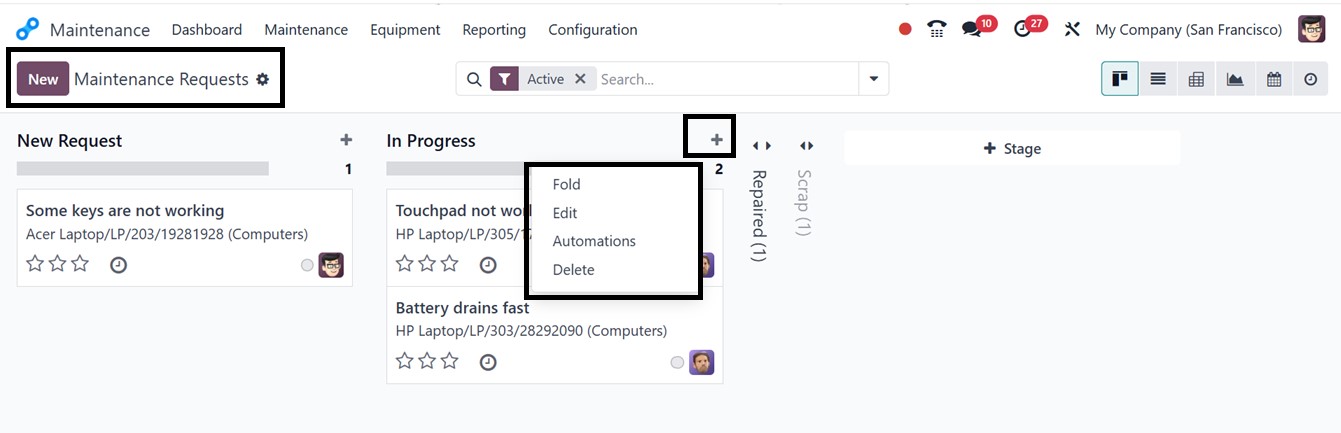Open the settings gear next to Maintenance Requests
The height and width of the screenshot is (433, 1341).
(x=263, y=79)
